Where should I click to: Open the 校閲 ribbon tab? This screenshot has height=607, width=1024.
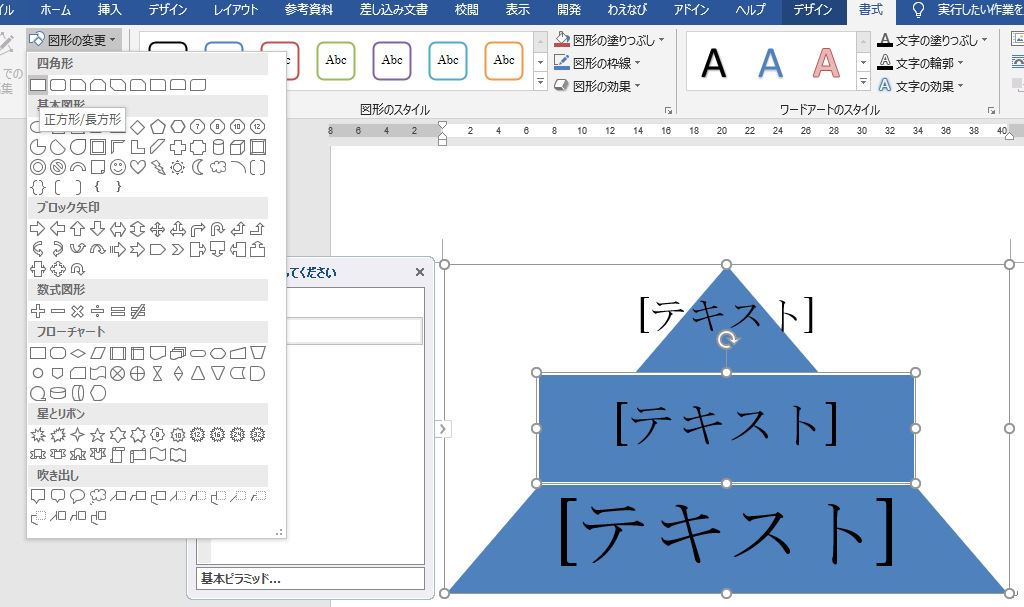466,11
